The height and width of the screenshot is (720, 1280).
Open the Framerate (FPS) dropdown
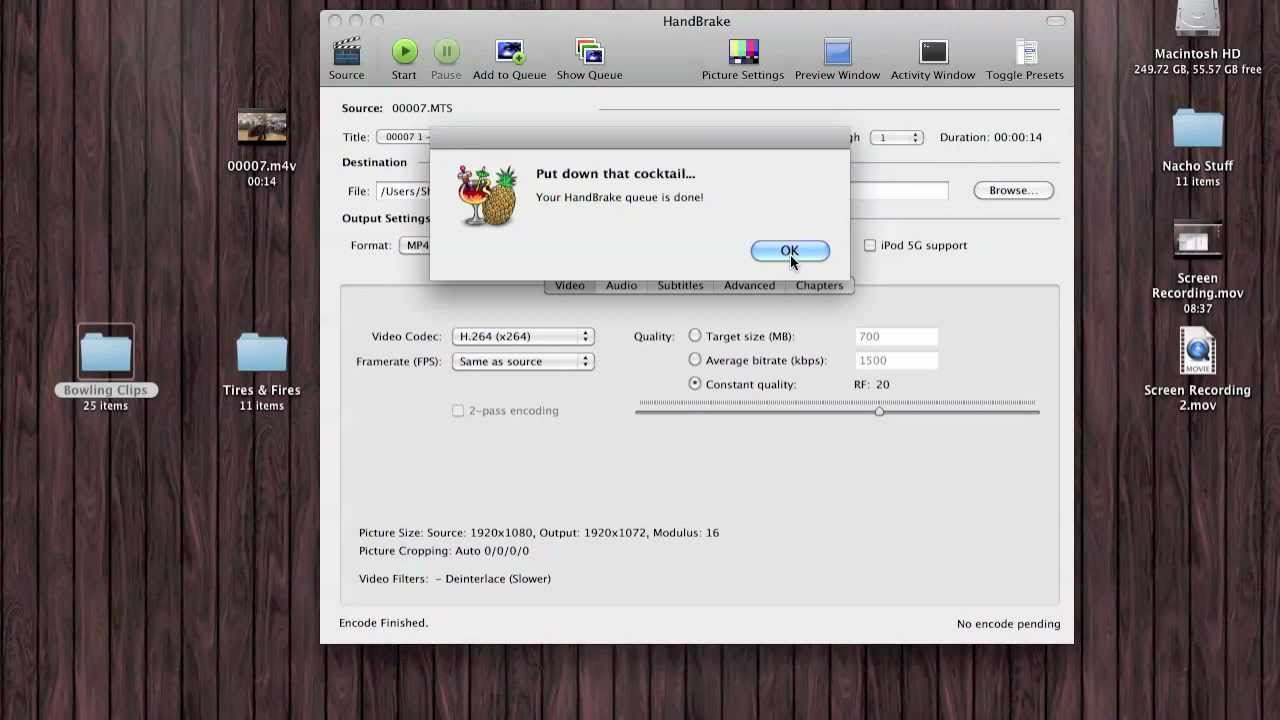coord(523,361)
